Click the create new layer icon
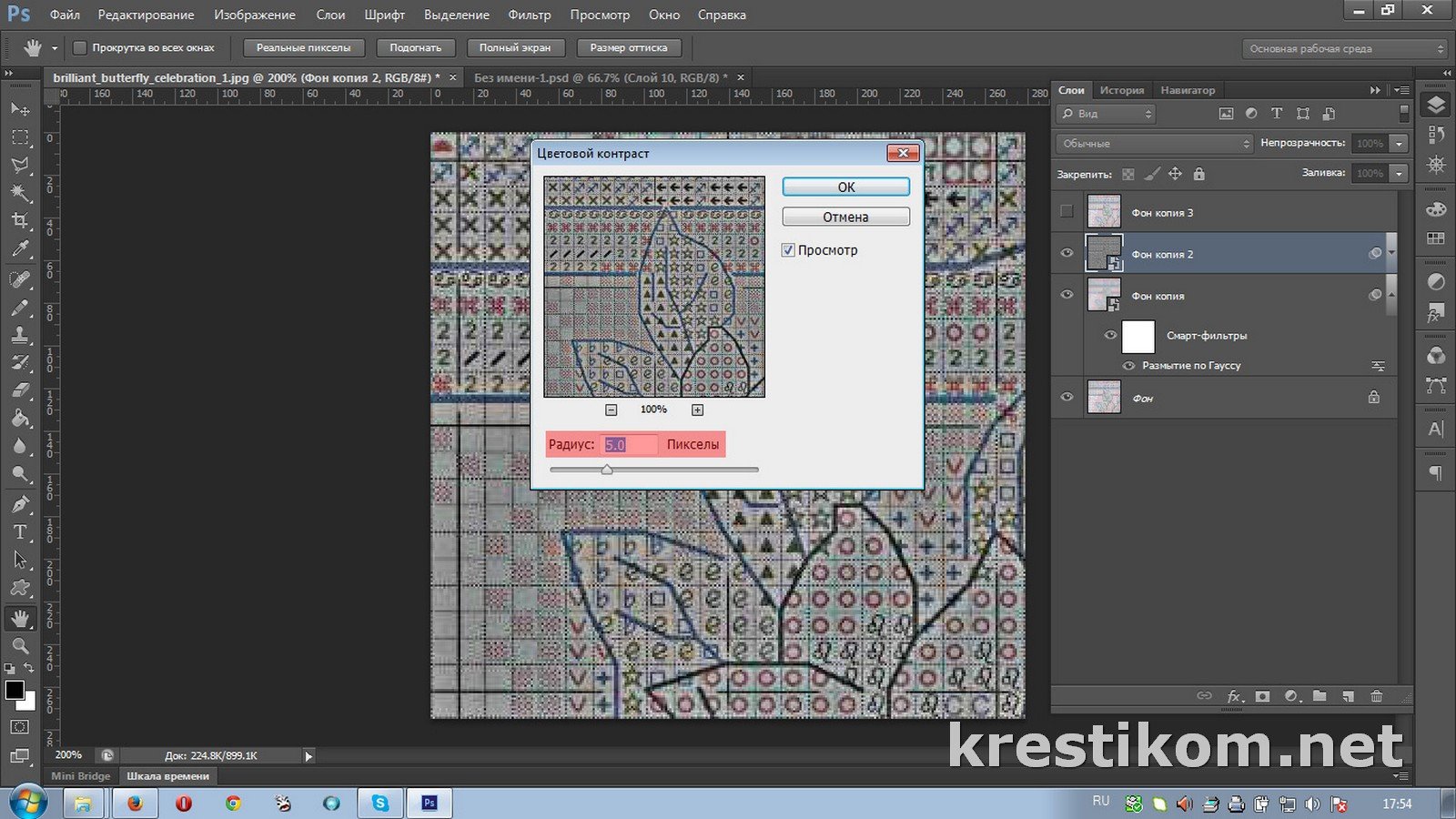 [1348, 696]
